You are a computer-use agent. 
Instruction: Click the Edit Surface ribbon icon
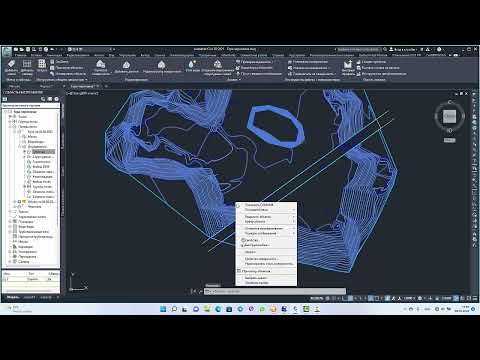coord(161,64)
